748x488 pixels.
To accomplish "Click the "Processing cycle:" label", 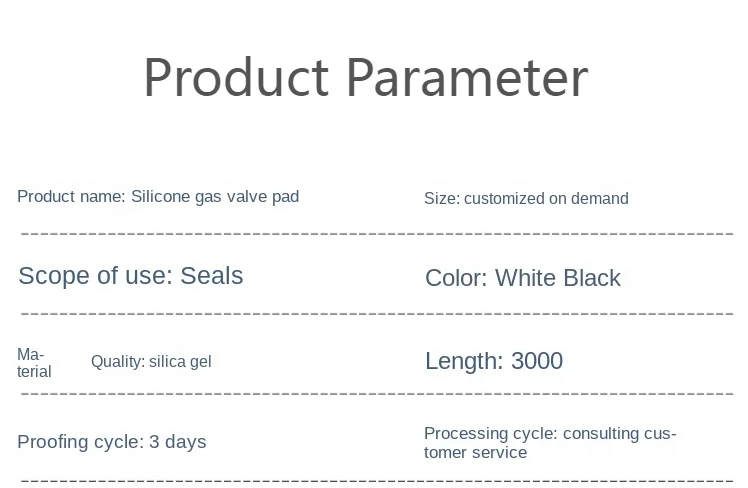I will pyautogui.click(x=490, y=433).
